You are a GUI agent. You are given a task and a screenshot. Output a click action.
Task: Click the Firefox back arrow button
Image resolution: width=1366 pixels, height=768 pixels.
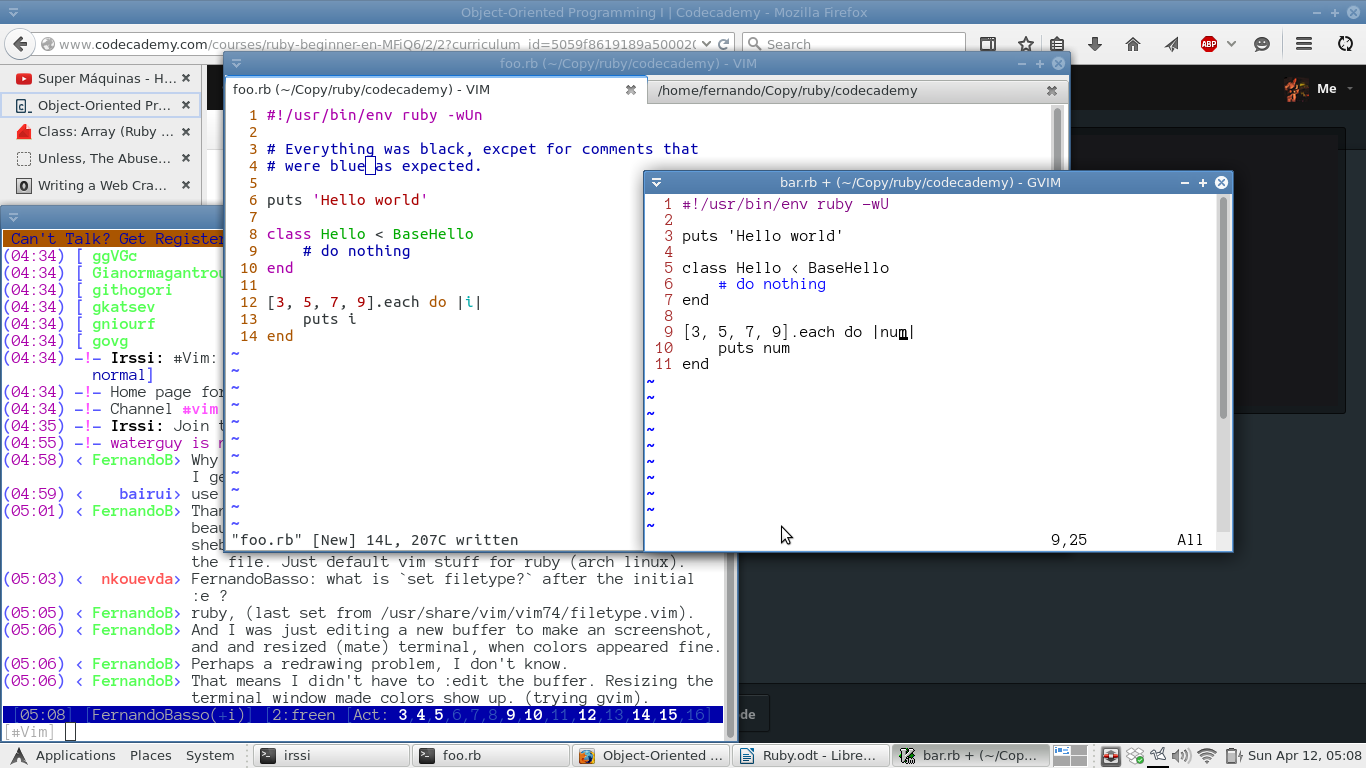point(20,44)
